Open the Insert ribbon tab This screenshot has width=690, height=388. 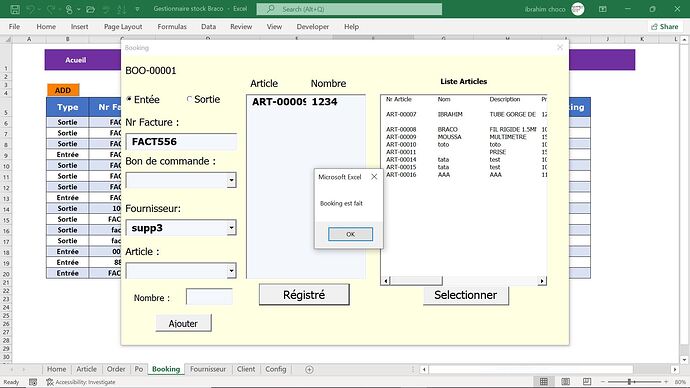pos(80,27)
